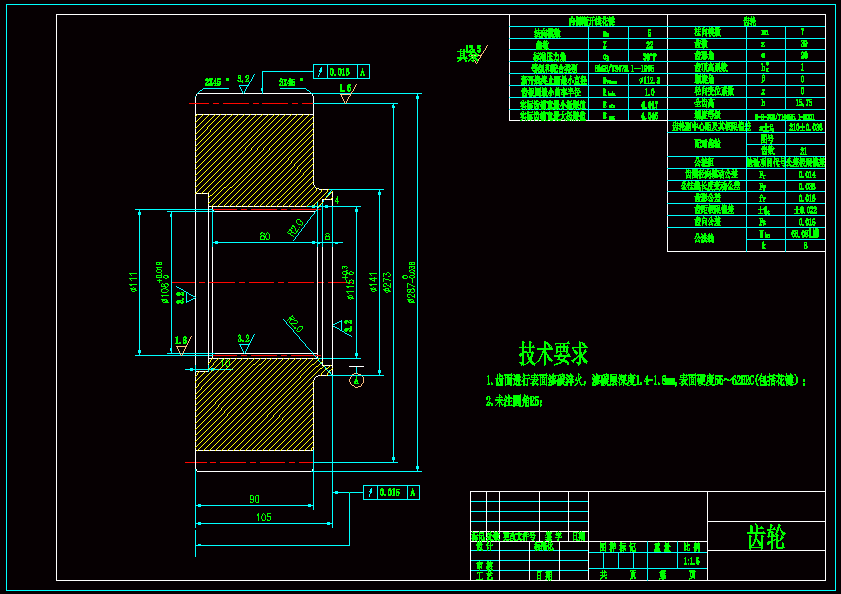Select the datum A circle symbol
The height and width of the screenshot is (594, 841).
357,380
